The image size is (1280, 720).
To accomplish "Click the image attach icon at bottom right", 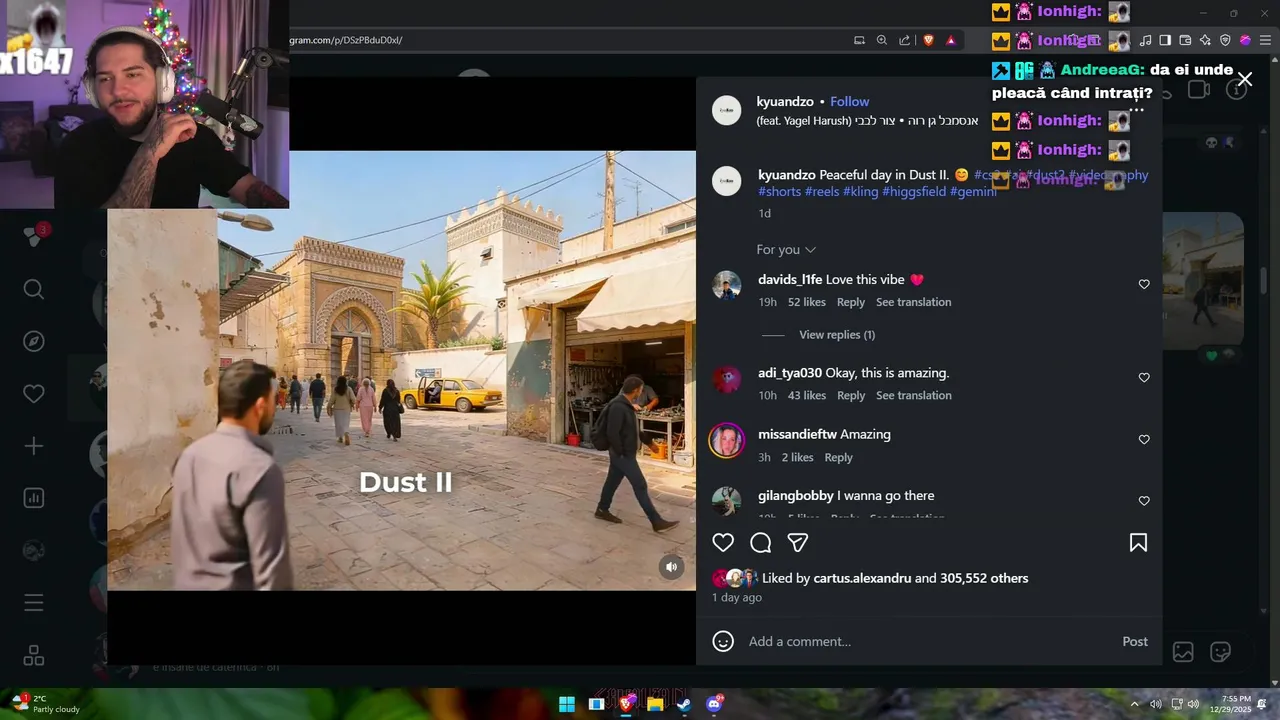I will (1183, 652).
